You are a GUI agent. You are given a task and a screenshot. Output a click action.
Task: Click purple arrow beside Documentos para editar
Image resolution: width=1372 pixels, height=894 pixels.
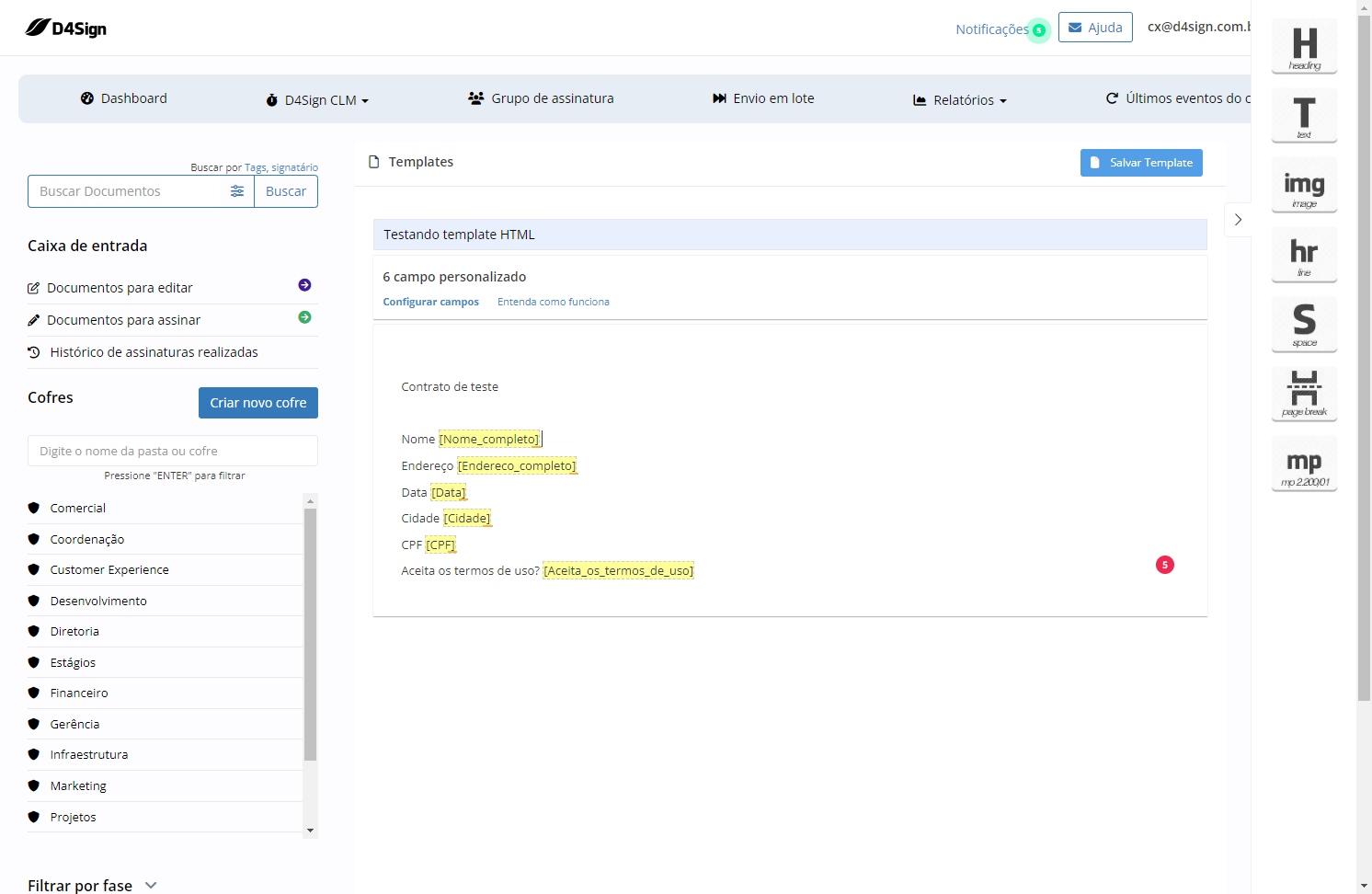click(x=304, y=285)
